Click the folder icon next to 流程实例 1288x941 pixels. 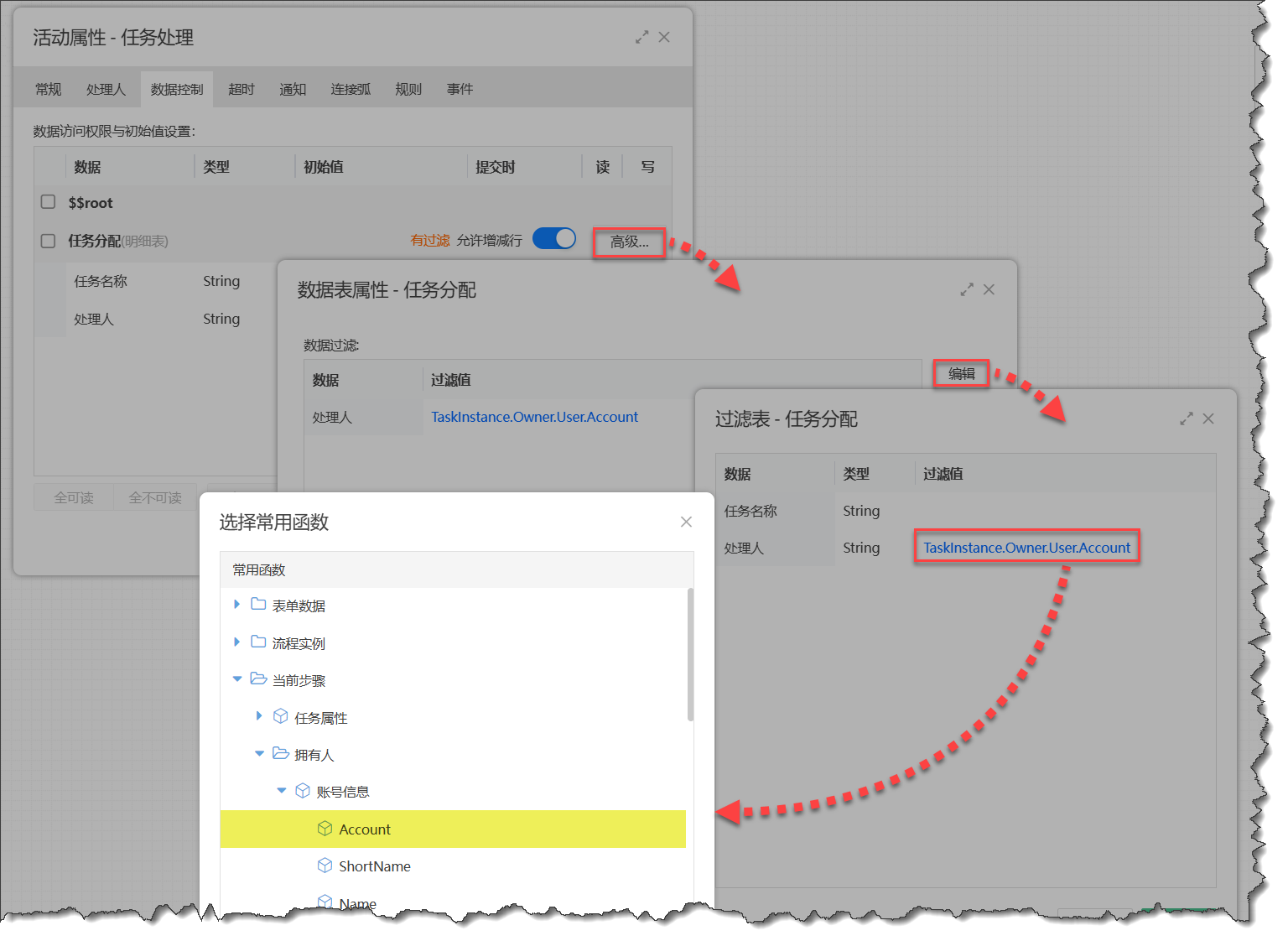258,642
